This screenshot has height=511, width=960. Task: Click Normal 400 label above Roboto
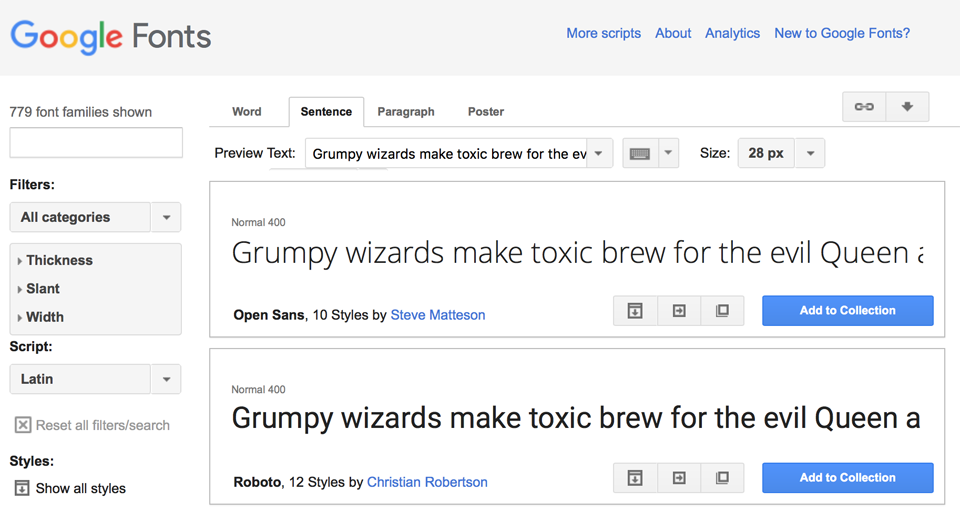click(x=258, y=390)
